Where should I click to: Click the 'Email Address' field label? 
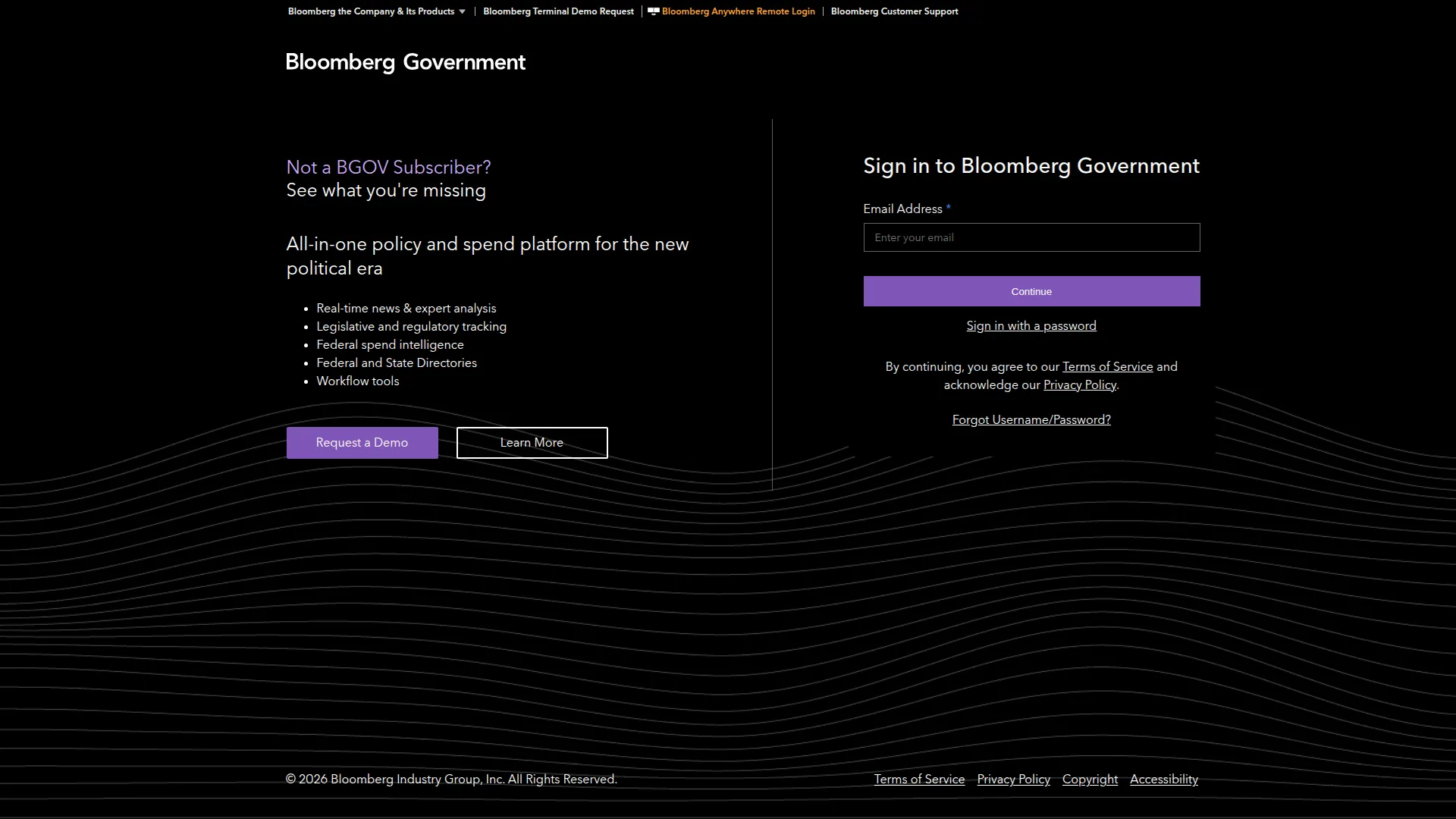[902, 209]
